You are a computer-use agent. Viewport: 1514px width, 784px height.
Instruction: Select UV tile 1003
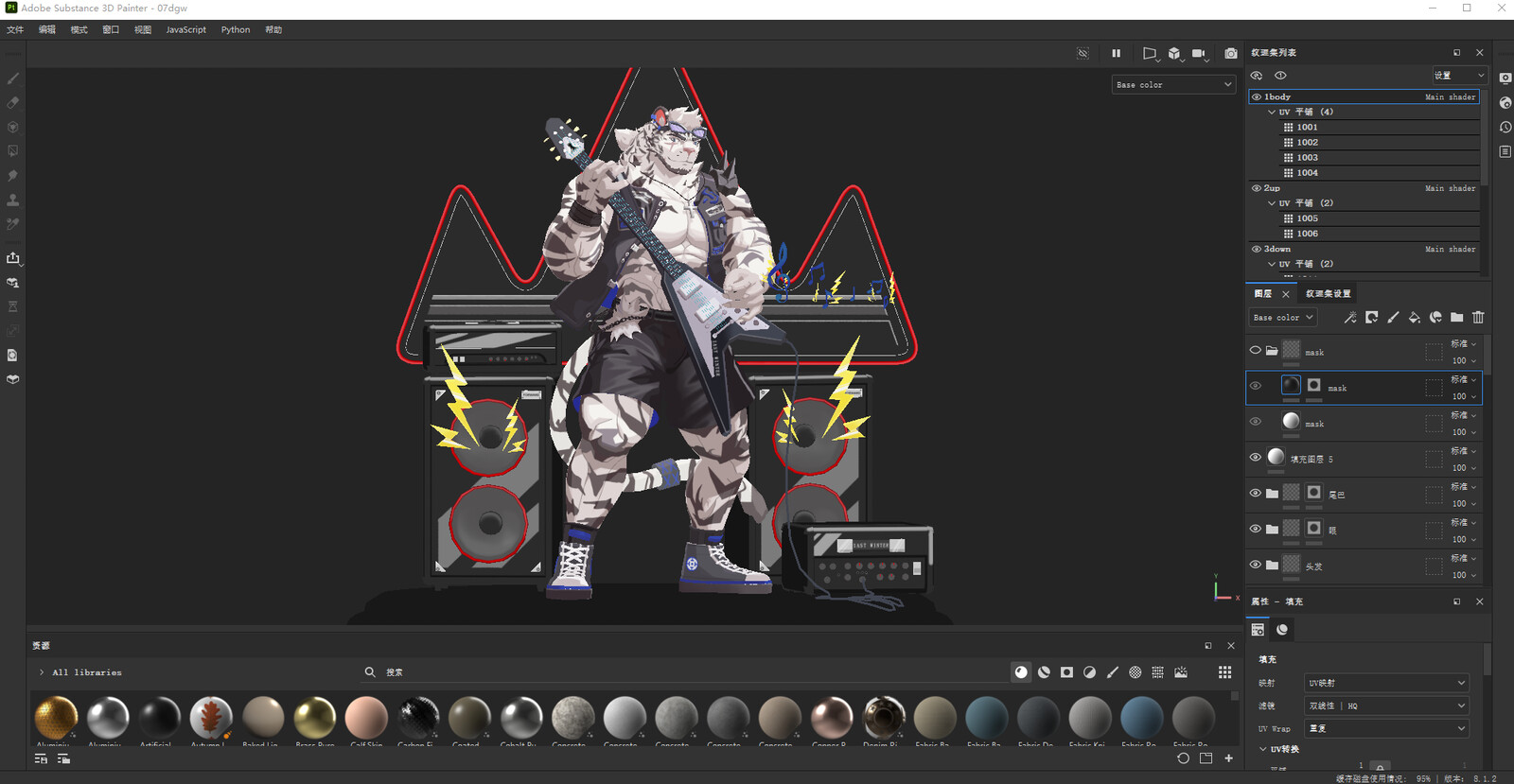(1382, 158)
